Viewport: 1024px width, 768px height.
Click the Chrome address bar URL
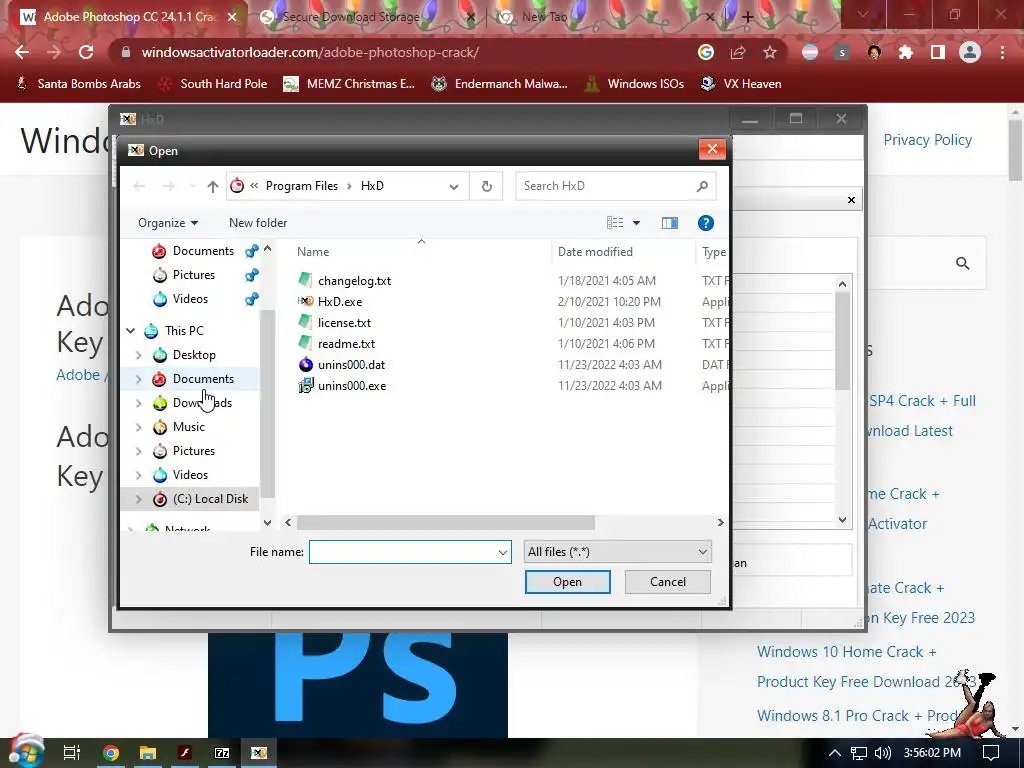click(x=310, y=52)
